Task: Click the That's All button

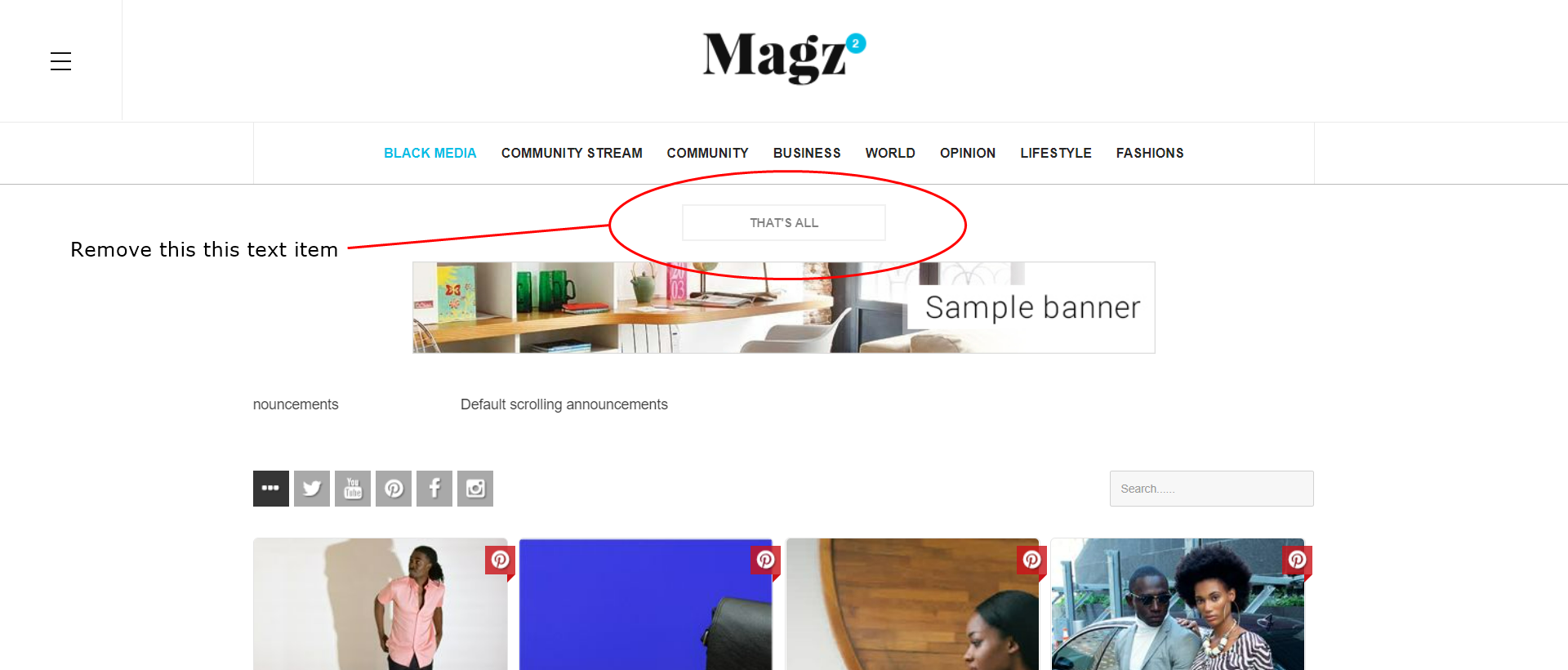Action: point(784,222)
